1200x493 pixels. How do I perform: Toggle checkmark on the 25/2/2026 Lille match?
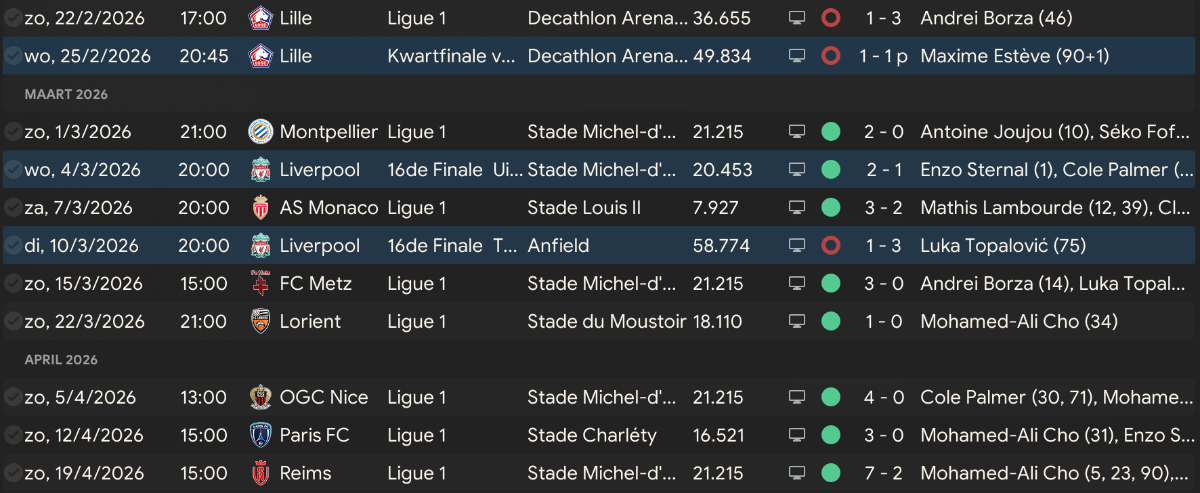point(12,56)
